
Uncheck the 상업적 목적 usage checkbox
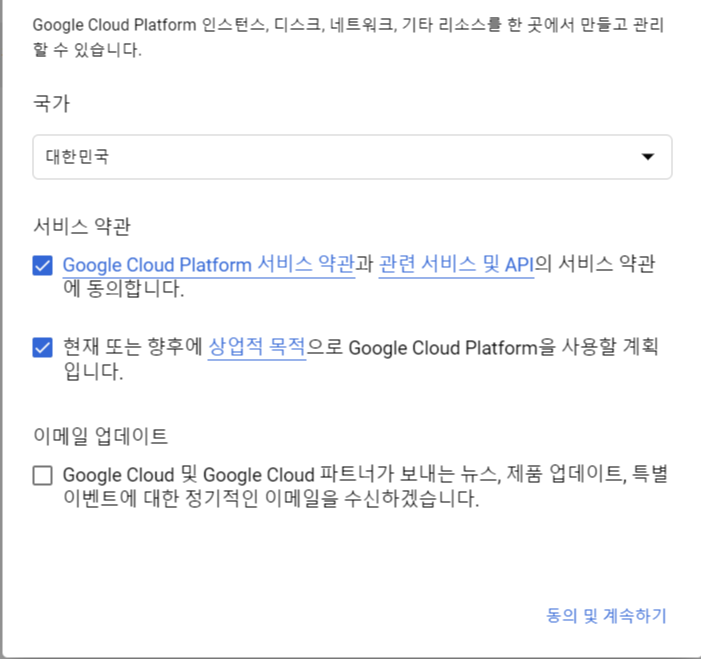[42, 347]
